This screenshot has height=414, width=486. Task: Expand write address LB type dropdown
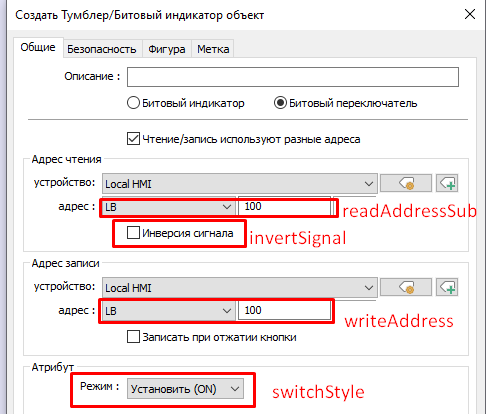tap(168, 311)
